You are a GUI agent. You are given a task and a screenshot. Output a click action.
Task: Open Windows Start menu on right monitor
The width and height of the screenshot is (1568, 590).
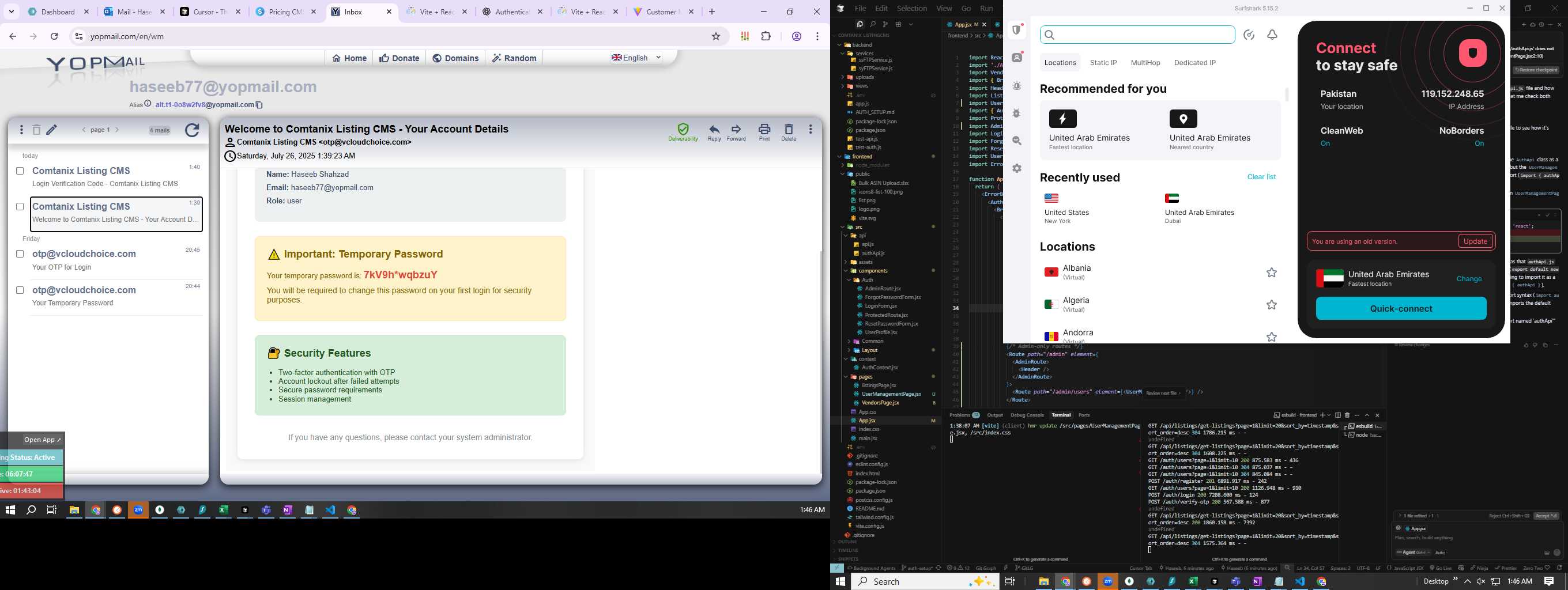(840, 581)
